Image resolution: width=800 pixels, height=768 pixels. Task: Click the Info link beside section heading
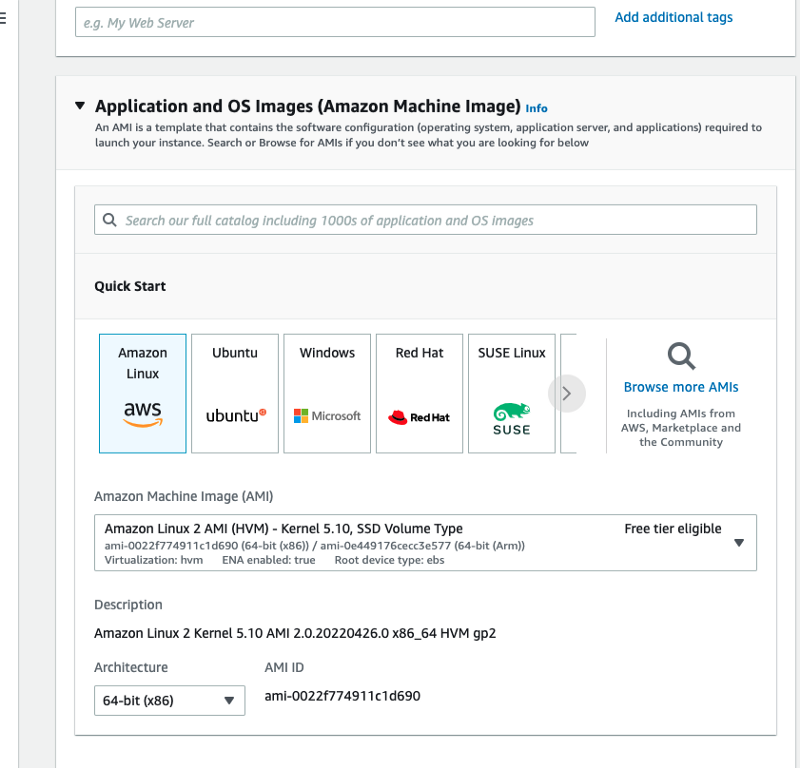pos(537,108)
